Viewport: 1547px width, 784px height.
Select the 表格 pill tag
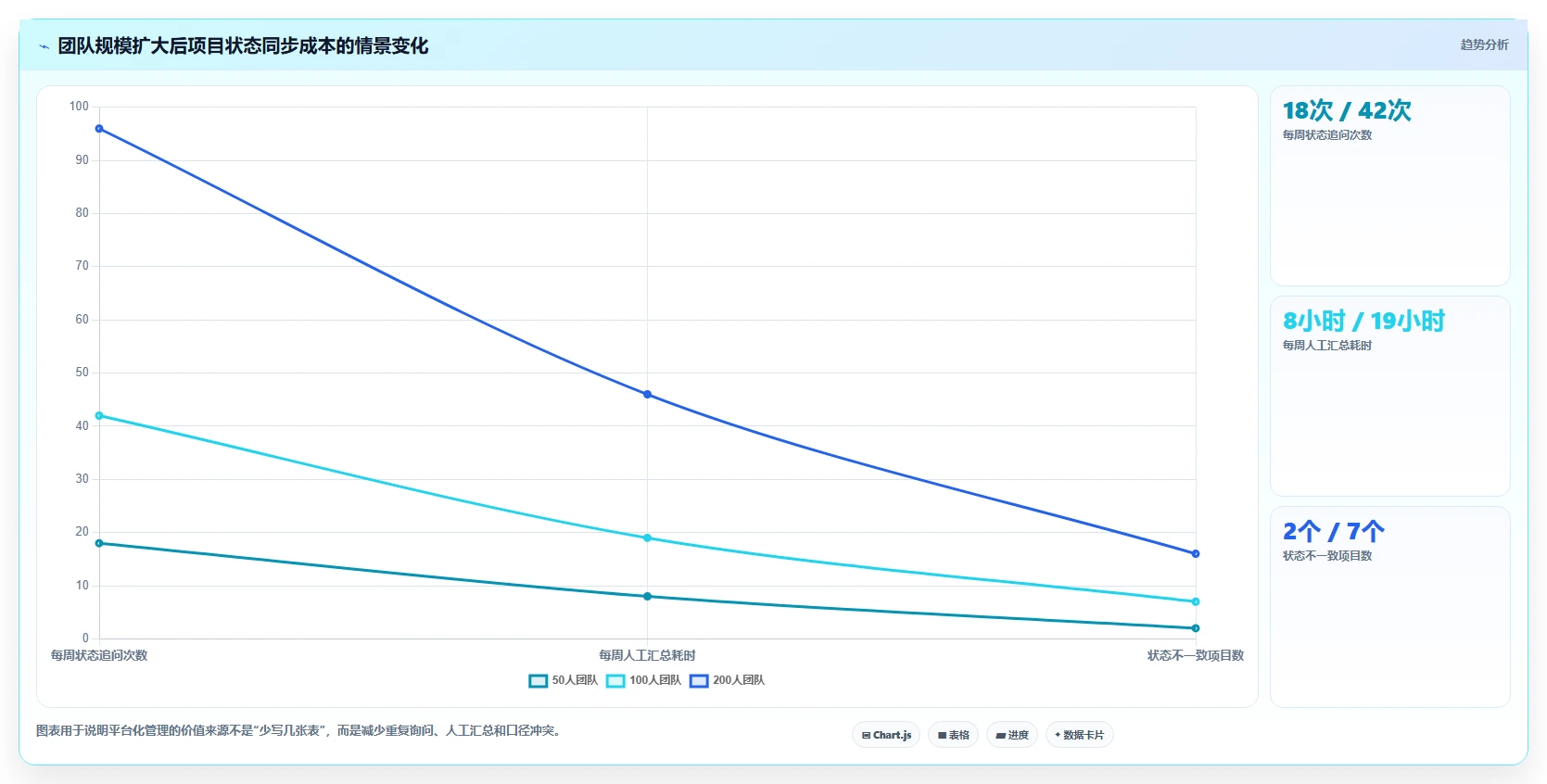(953, 735)
